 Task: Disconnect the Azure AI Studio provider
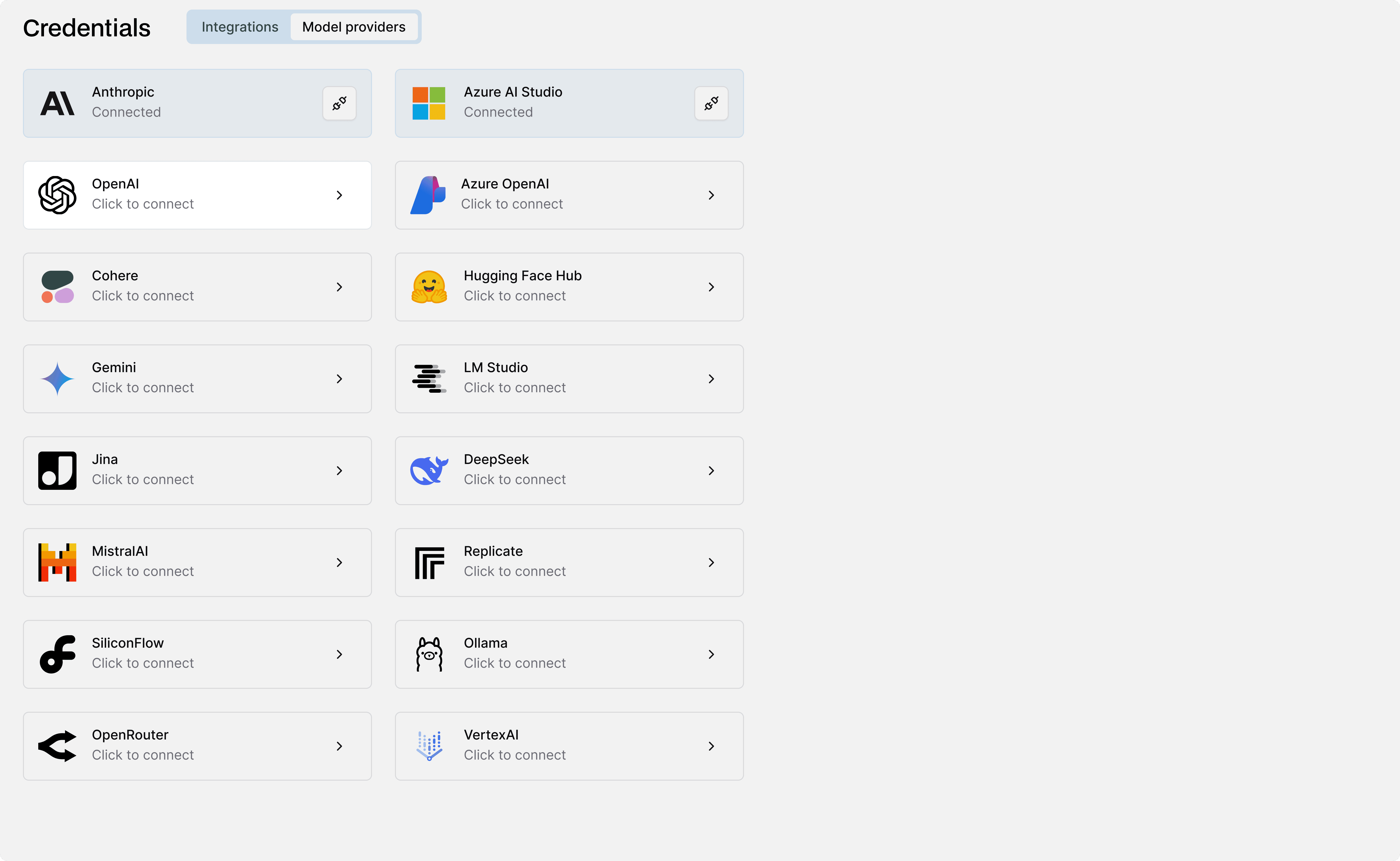(x=711, y=103)
